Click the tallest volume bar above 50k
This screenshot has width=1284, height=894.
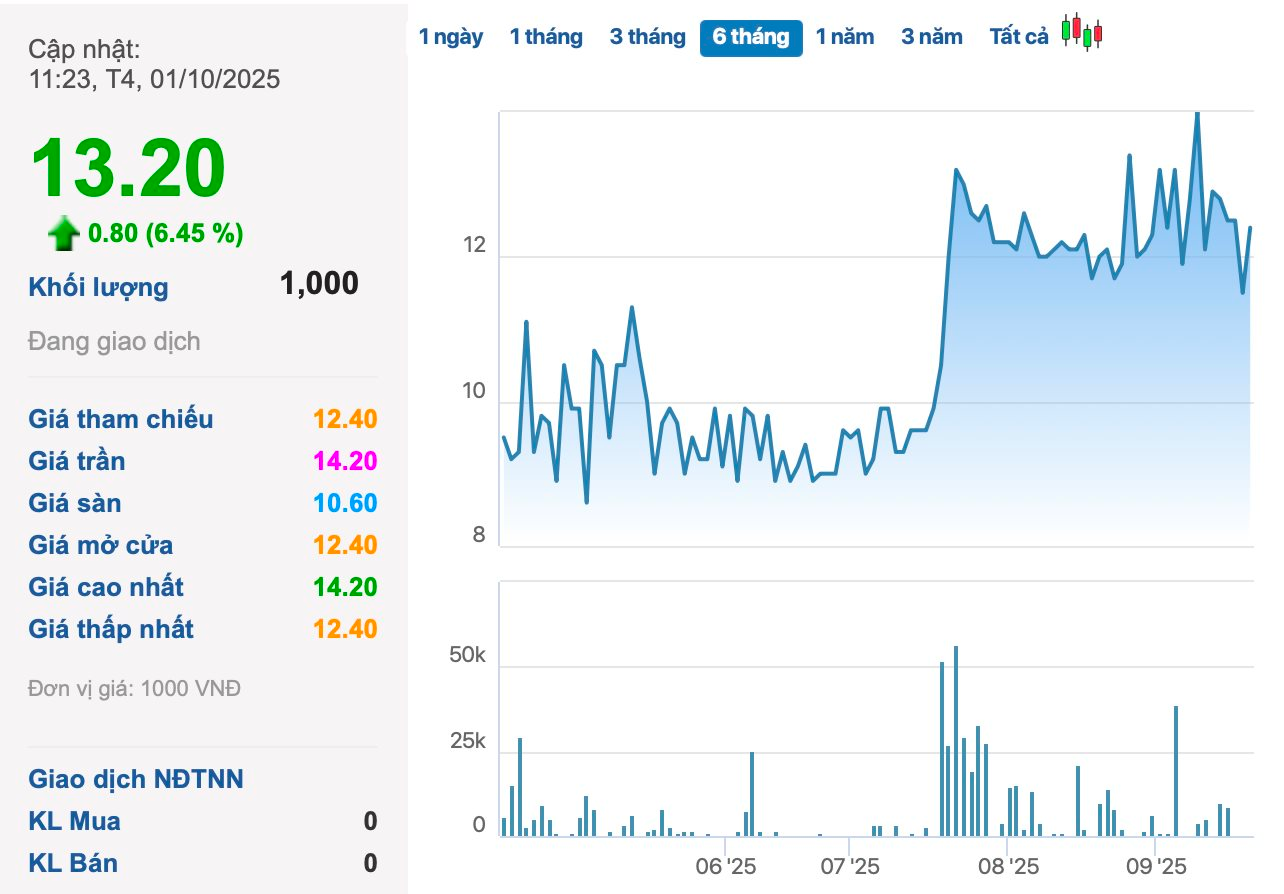956,740
